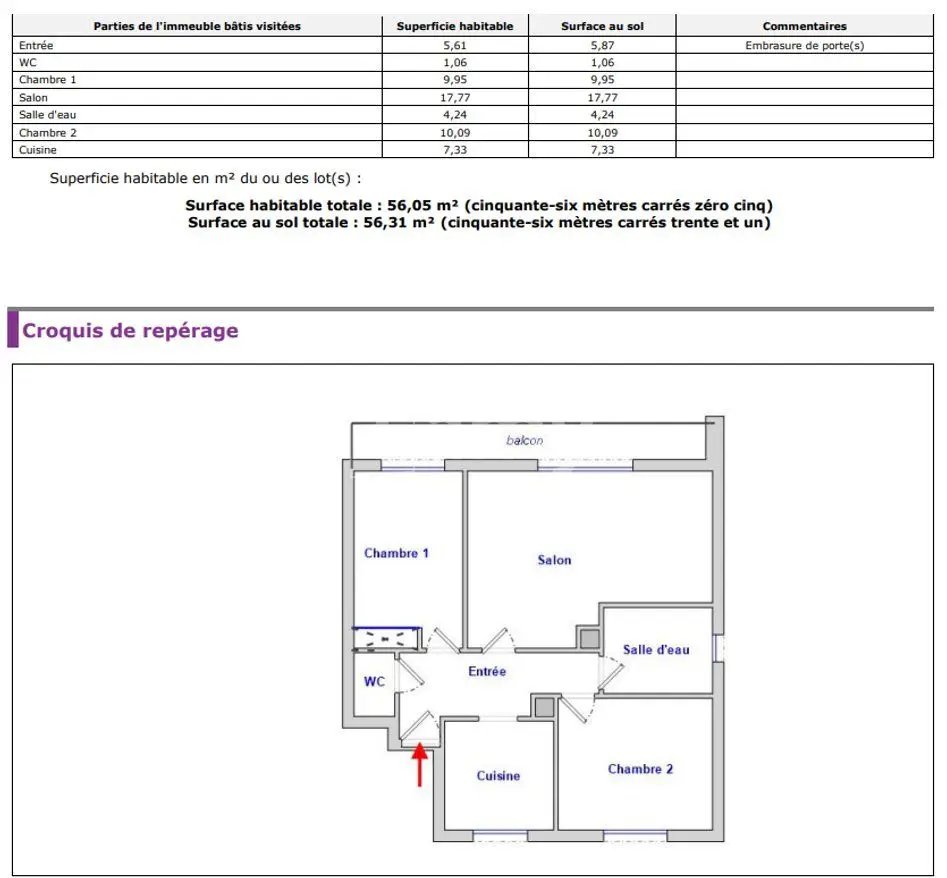The width and height of the screenshot is (947, 878).
Task: Click the 'WC' row label in table
Action: pyautogui.click(x=28, y=62)
